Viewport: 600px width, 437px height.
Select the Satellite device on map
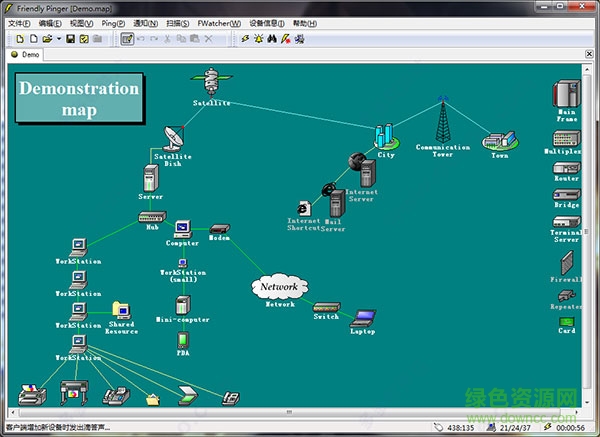click(211, 81)
